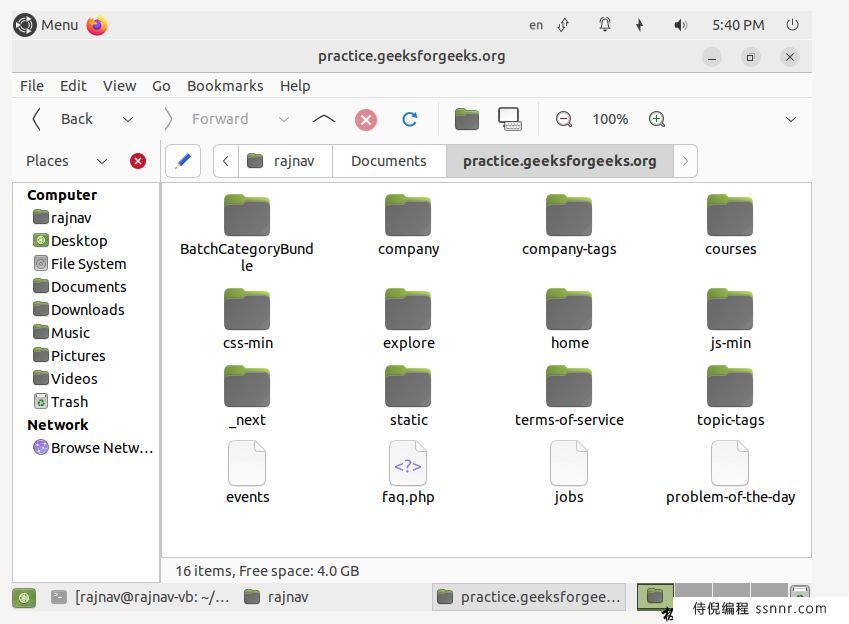
Task: Jump to Documents in the path bar
Action: (389, 161)
